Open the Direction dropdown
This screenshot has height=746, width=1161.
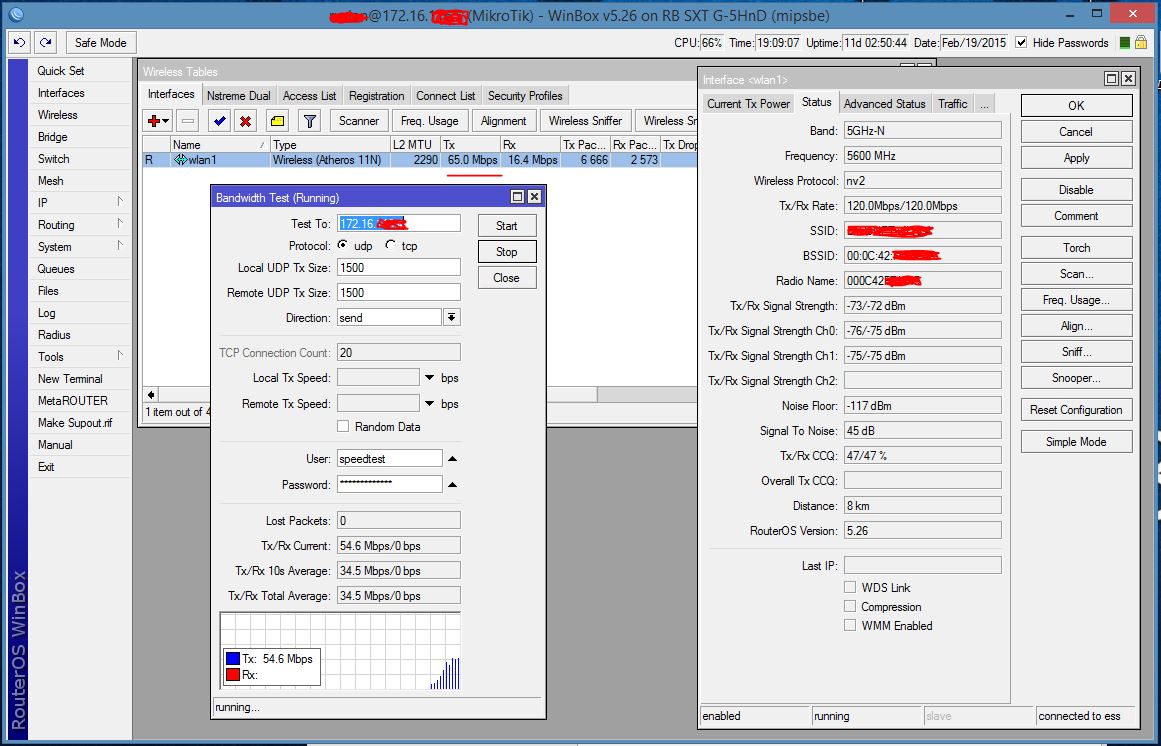pos(452,318)
